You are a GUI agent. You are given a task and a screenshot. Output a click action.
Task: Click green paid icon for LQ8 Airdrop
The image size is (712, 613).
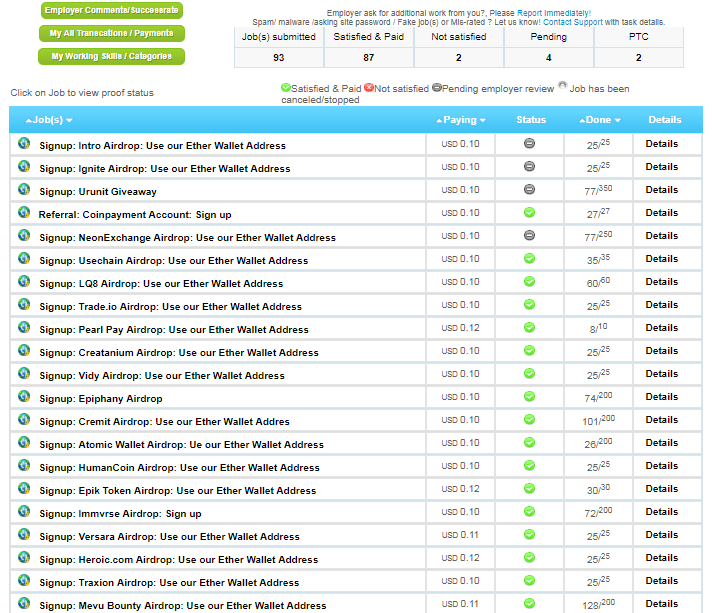point(529,282)
